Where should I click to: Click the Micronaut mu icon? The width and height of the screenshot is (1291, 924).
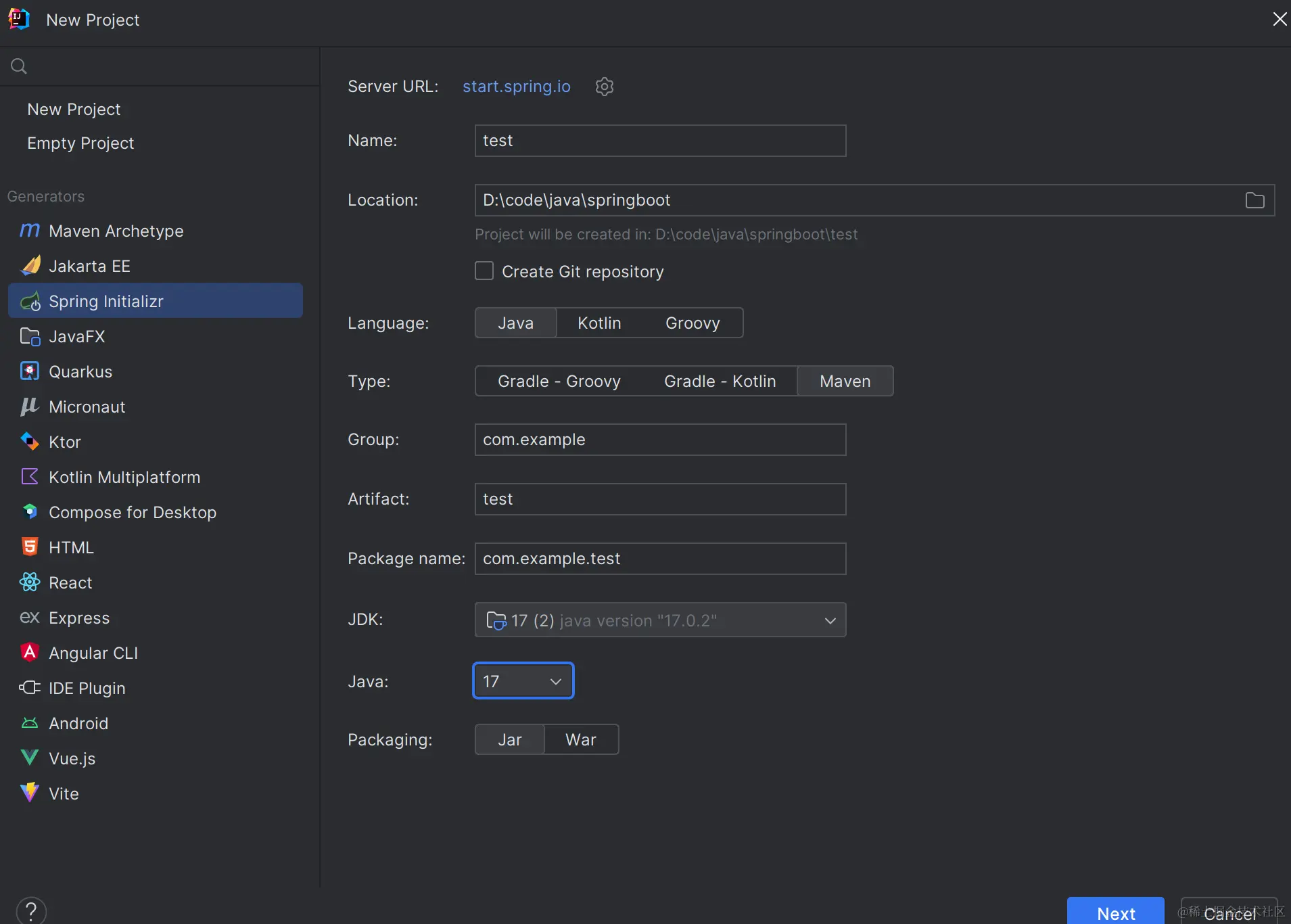[x=30, y=407]
